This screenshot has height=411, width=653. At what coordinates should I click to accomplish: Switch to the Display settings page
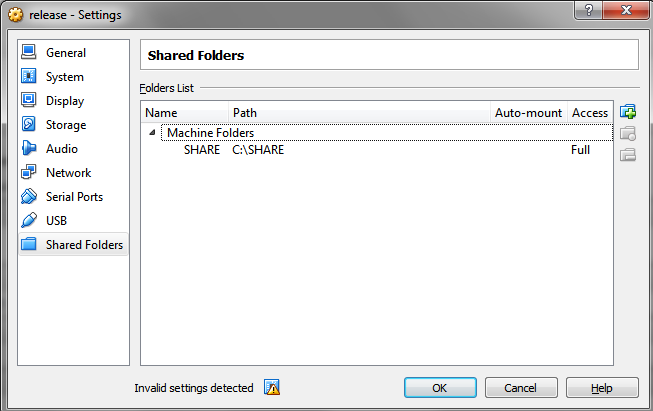pos(65,101)
